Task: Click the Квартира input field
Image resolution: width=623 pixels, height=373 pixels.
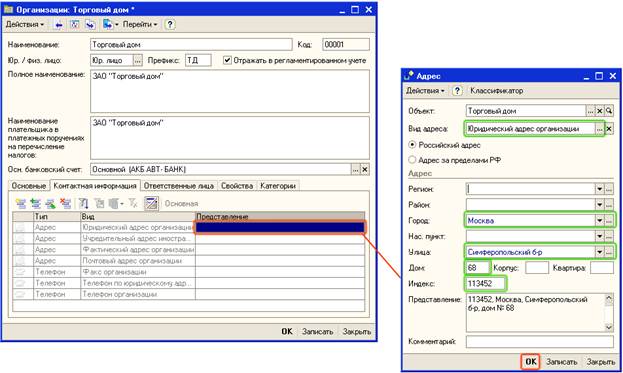Action: [602, 268]
